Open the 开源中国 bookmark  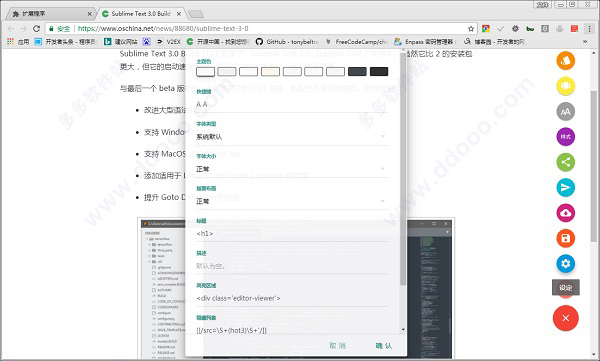[x=218, y=41]
